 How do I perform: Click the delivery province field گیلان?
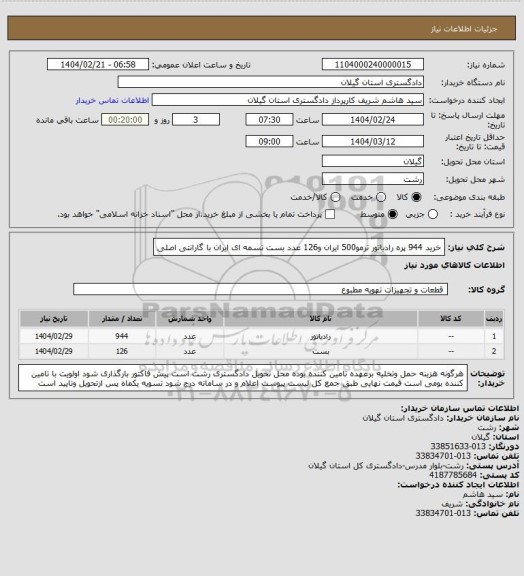pyautogui.click(x=373, y=161)
